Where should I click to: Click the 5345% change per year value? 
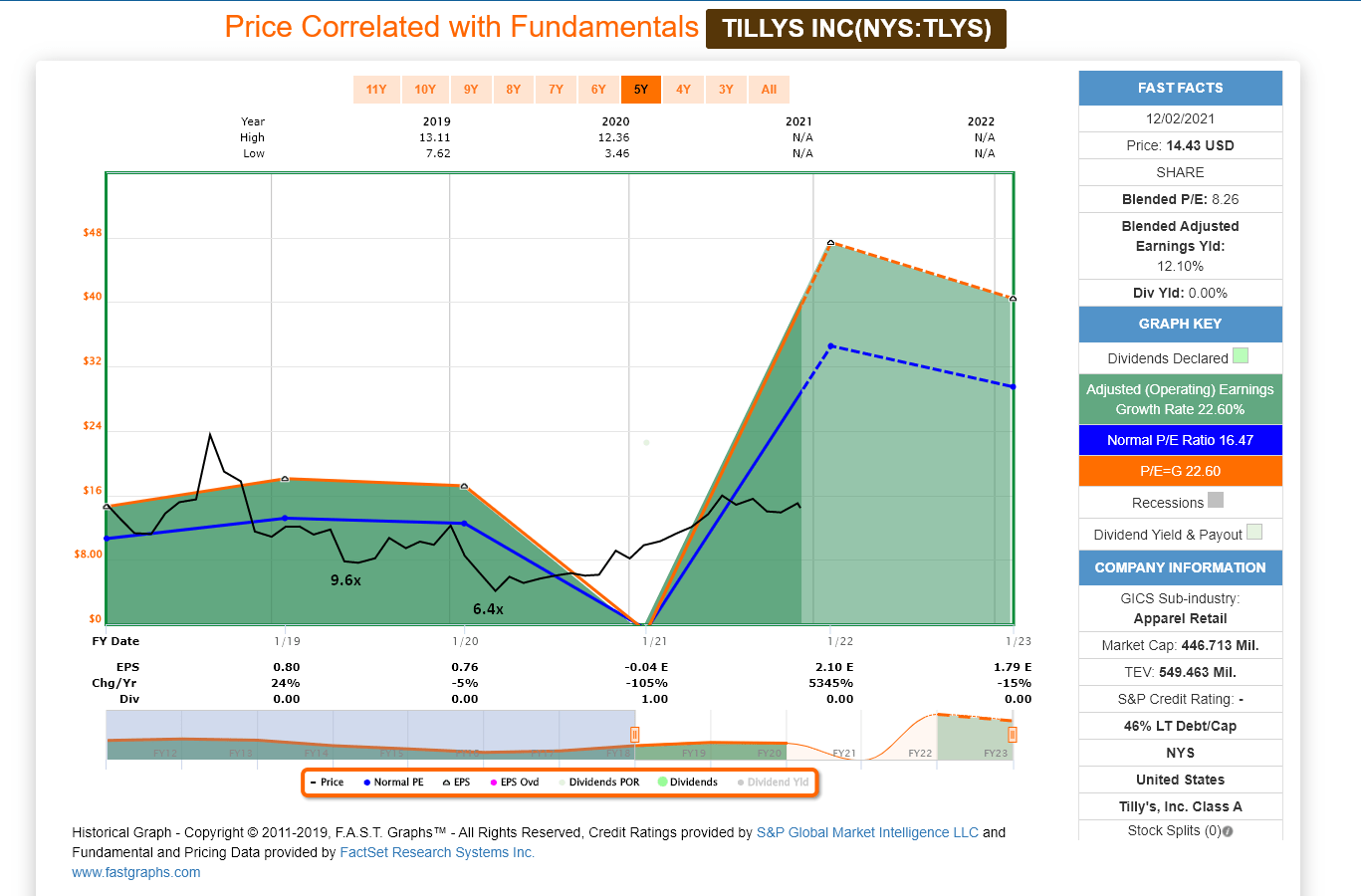tap(830, 683)
